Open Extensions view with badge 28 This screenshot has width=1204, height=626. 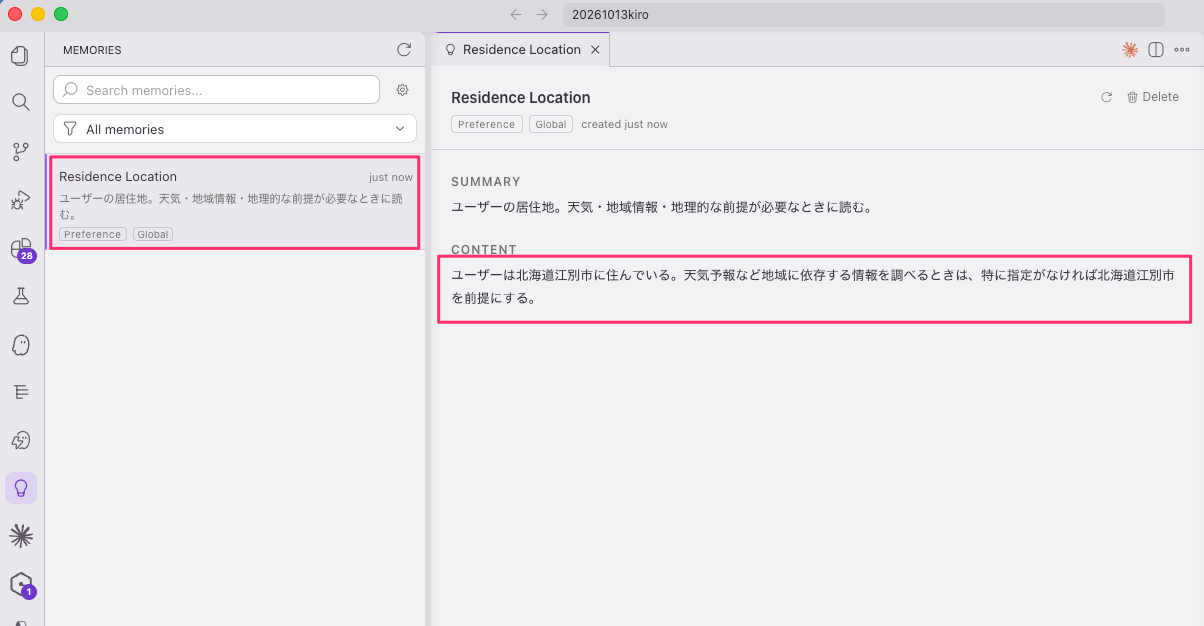pos(21,248)
